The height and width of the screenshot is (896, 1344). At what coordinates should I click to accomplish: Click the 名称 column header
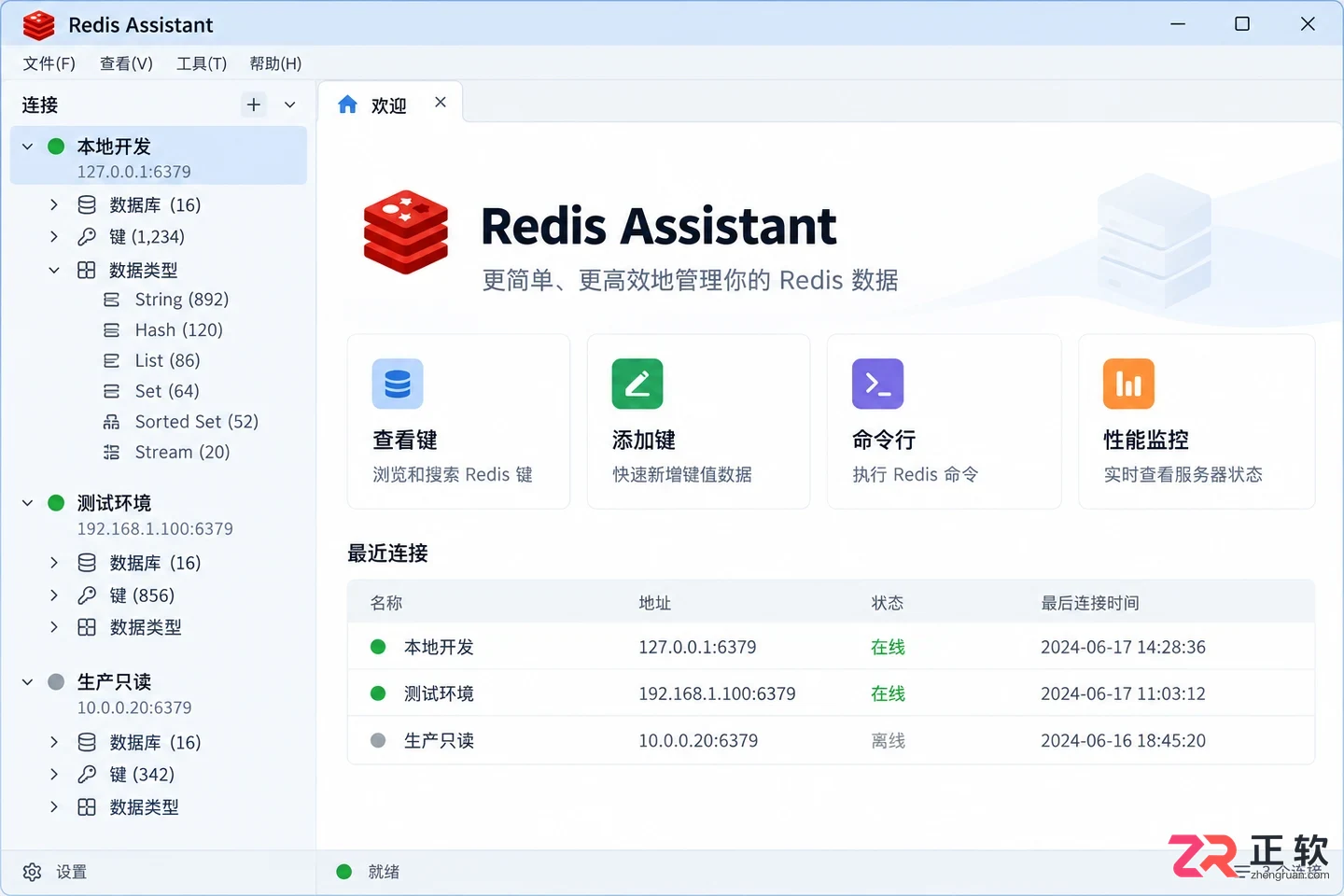point(386,603)
